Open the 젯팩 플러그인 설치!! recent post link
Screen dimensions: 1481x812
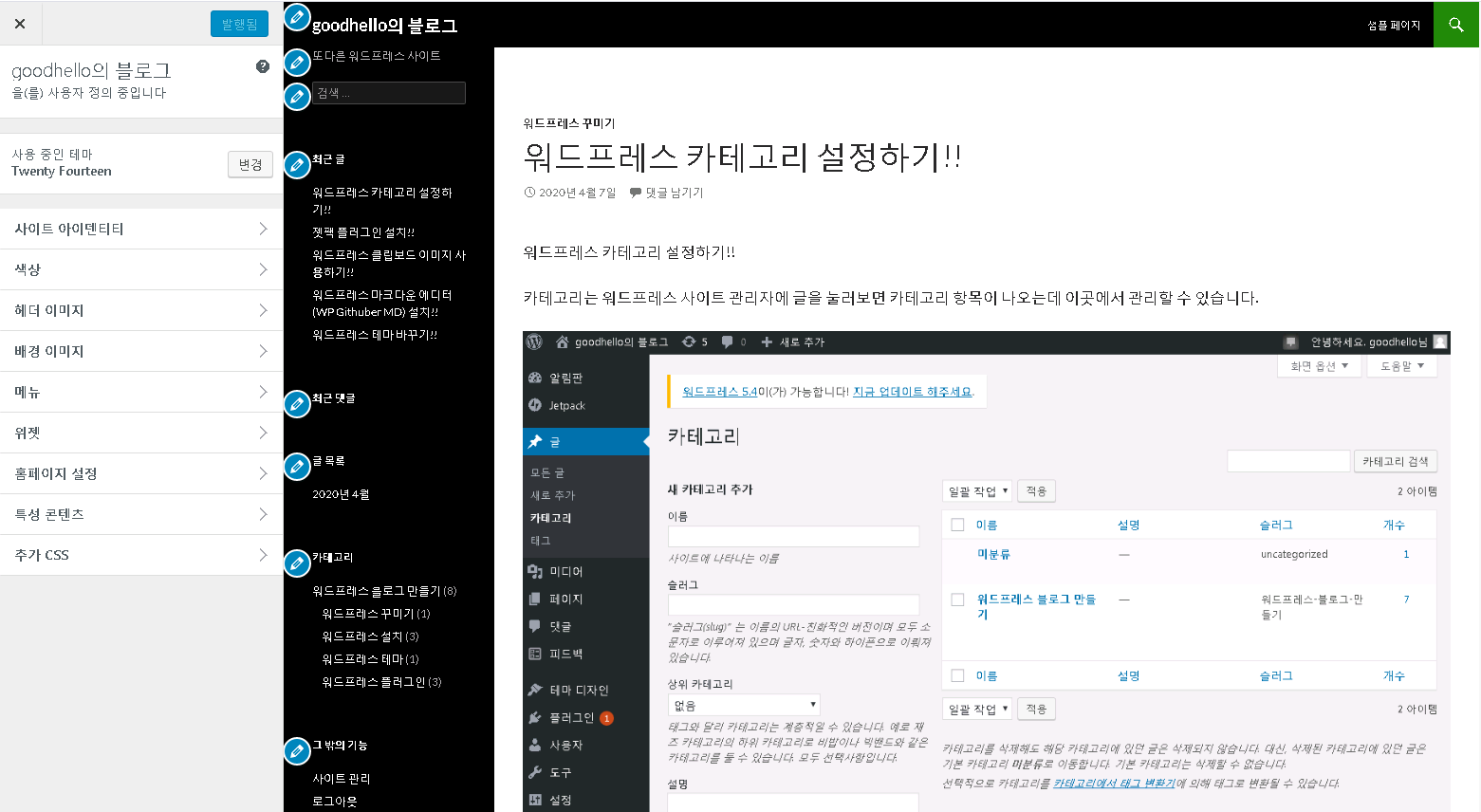pyautogui.click(x=363, y=232)
